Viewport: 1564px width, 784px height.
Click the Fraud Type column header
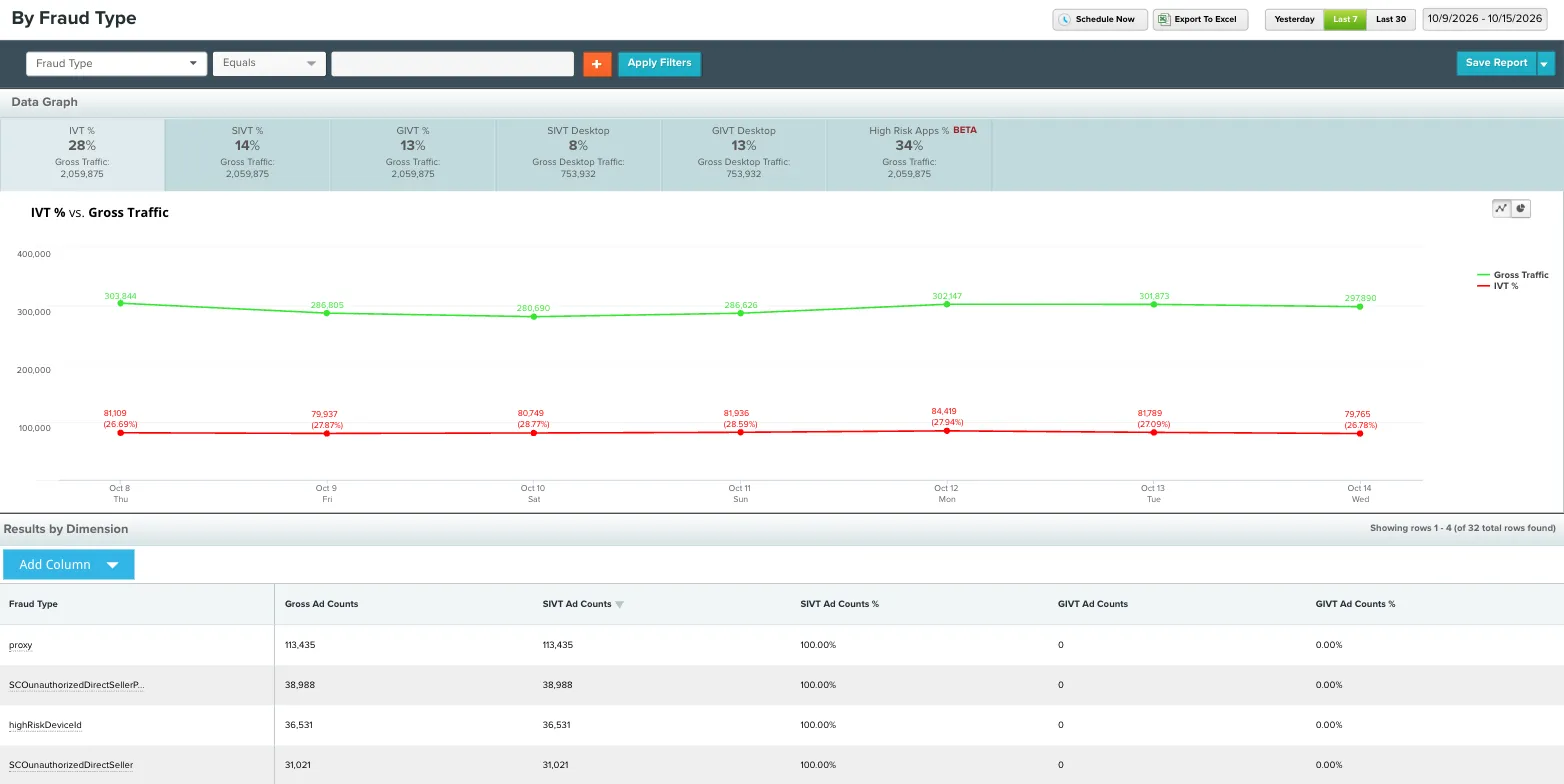click(x=33, y=604)
